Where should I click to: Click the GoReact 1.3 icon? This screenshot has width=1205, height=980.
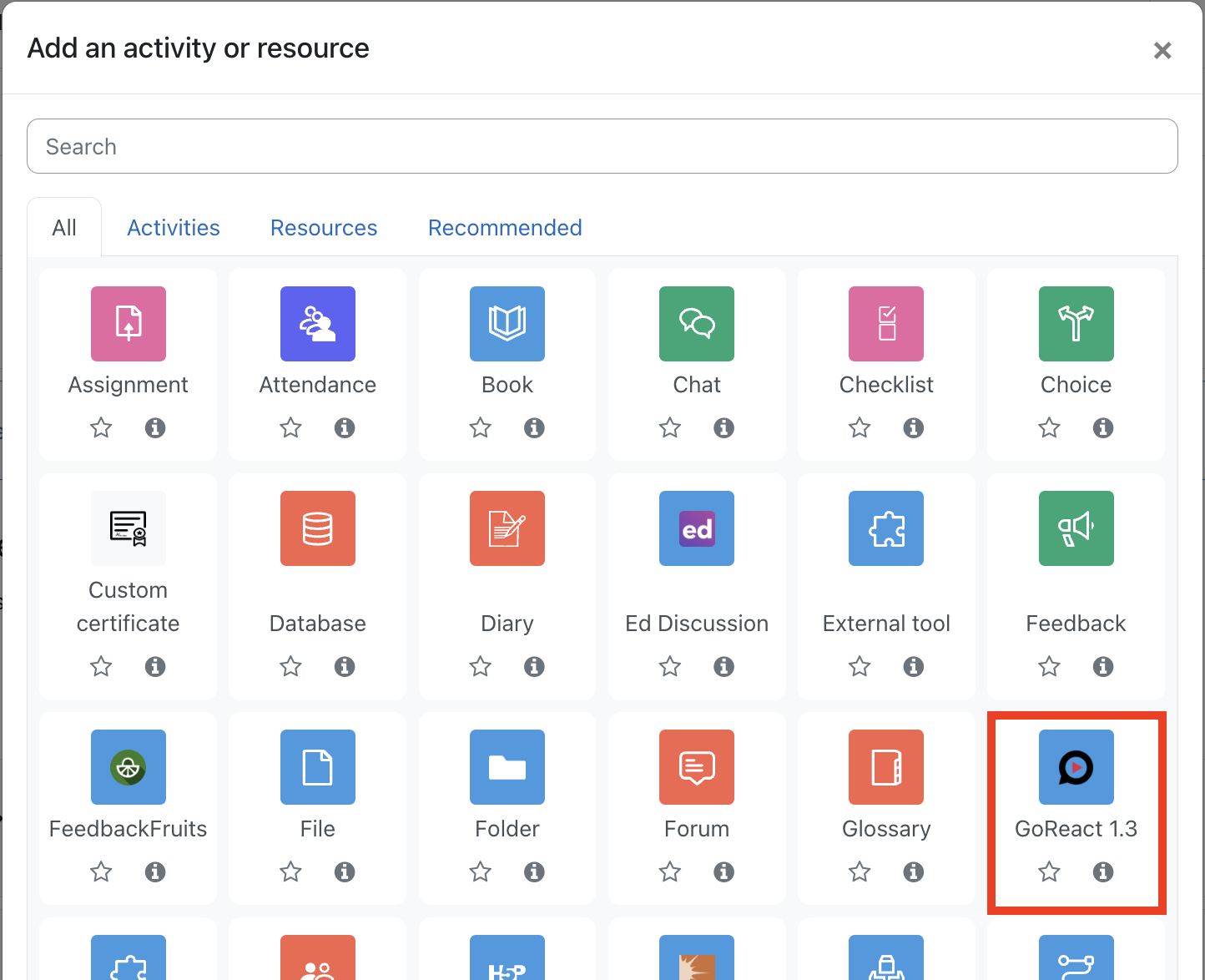[1076, 767]
